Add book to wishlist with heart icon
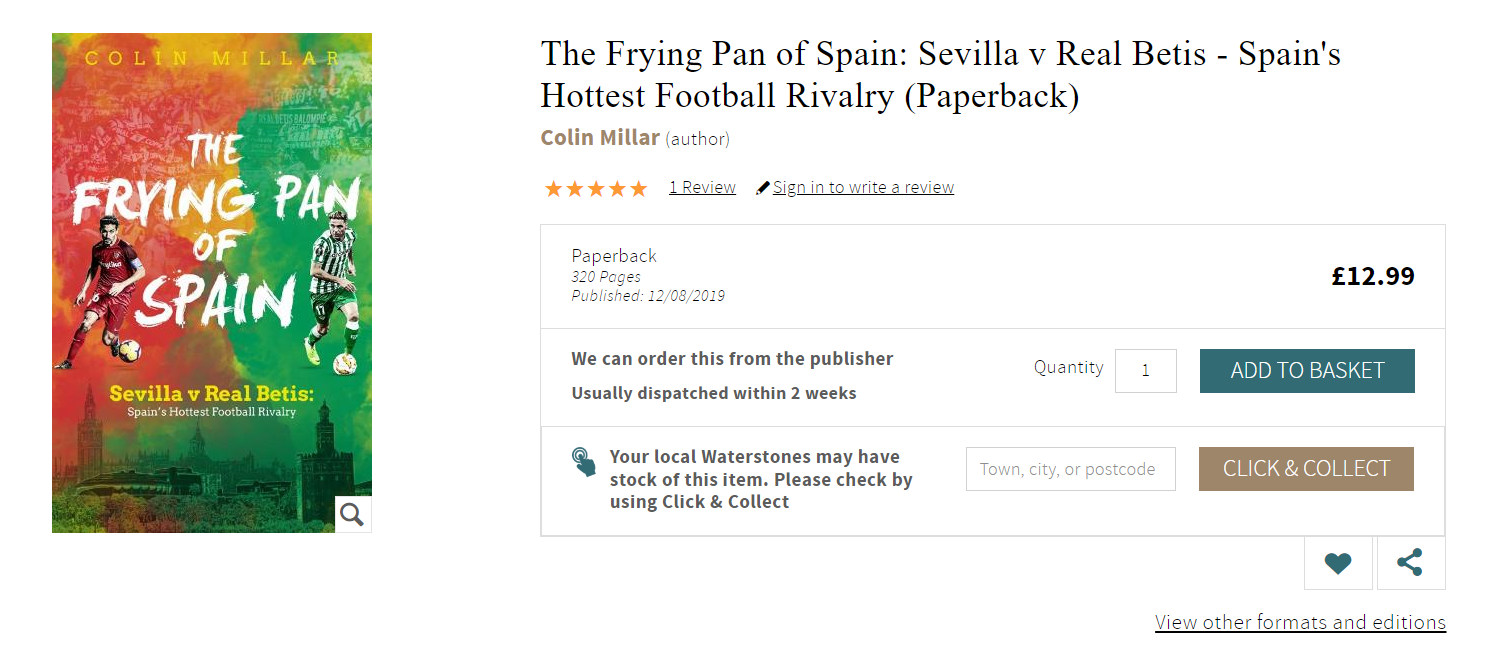The image size is (1487, 658). [1338, 564]
